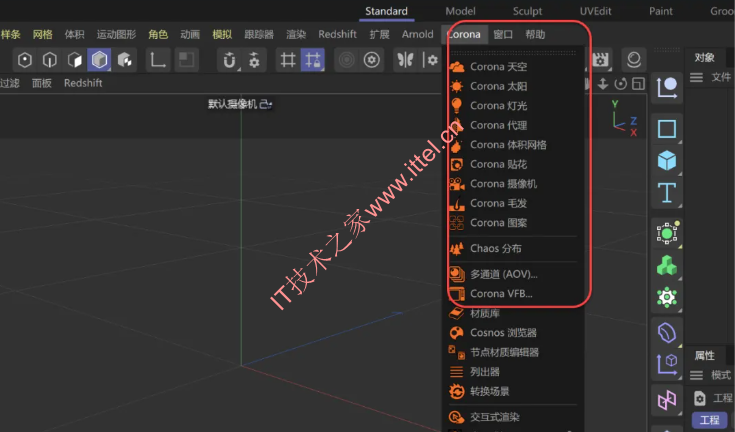Add a cube primitive object
735x432 pixels.
667,161
